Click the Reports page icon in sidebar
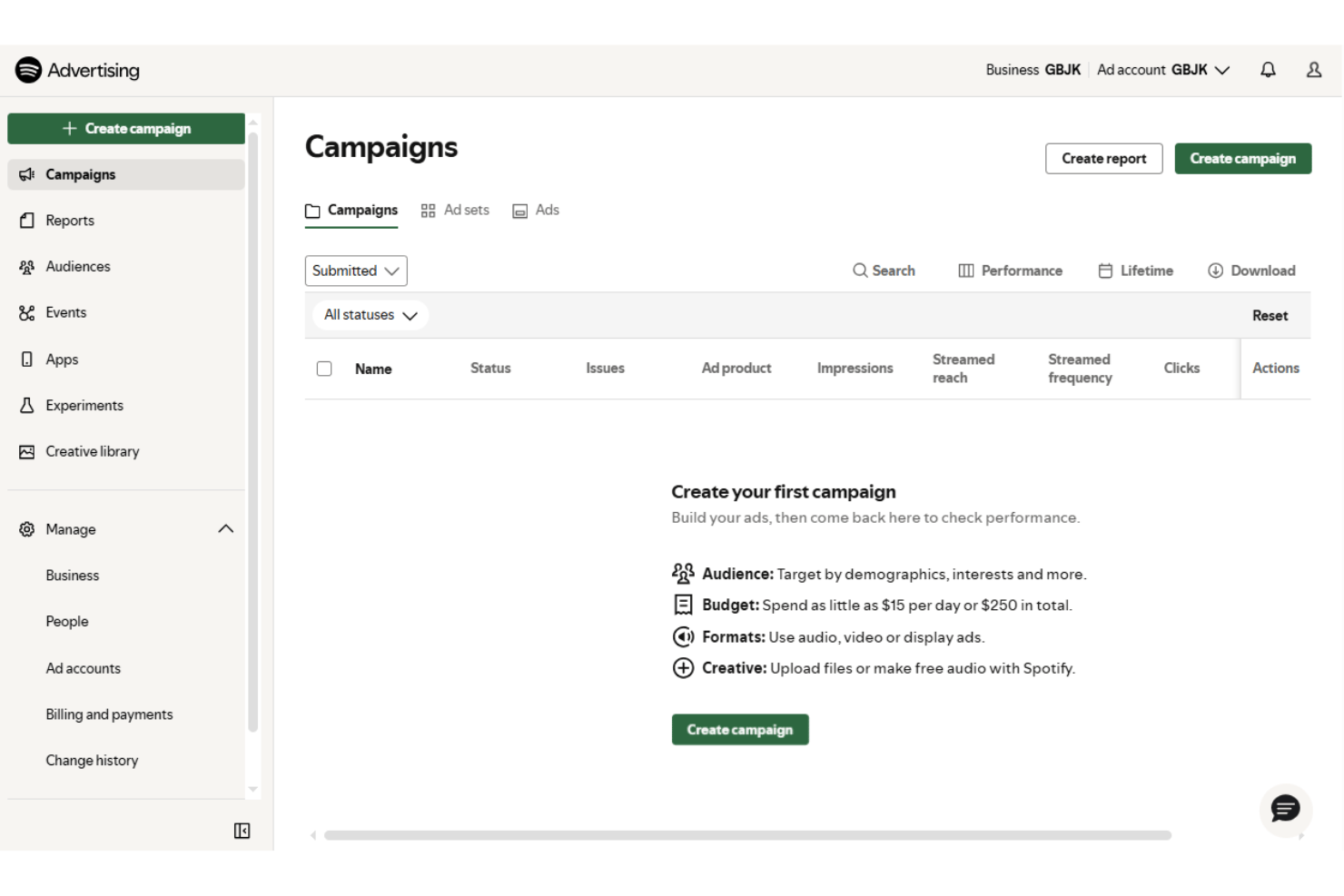 click(x=27, y=221)
